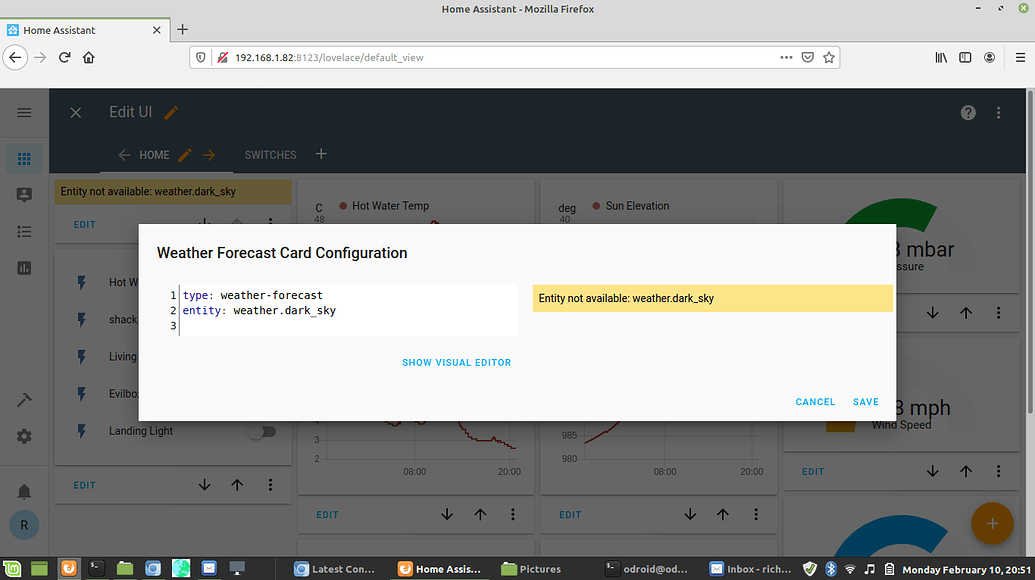Open the Configuration gear in sidebar
This screenshot has height=580, width=1035.
[24, 436]
